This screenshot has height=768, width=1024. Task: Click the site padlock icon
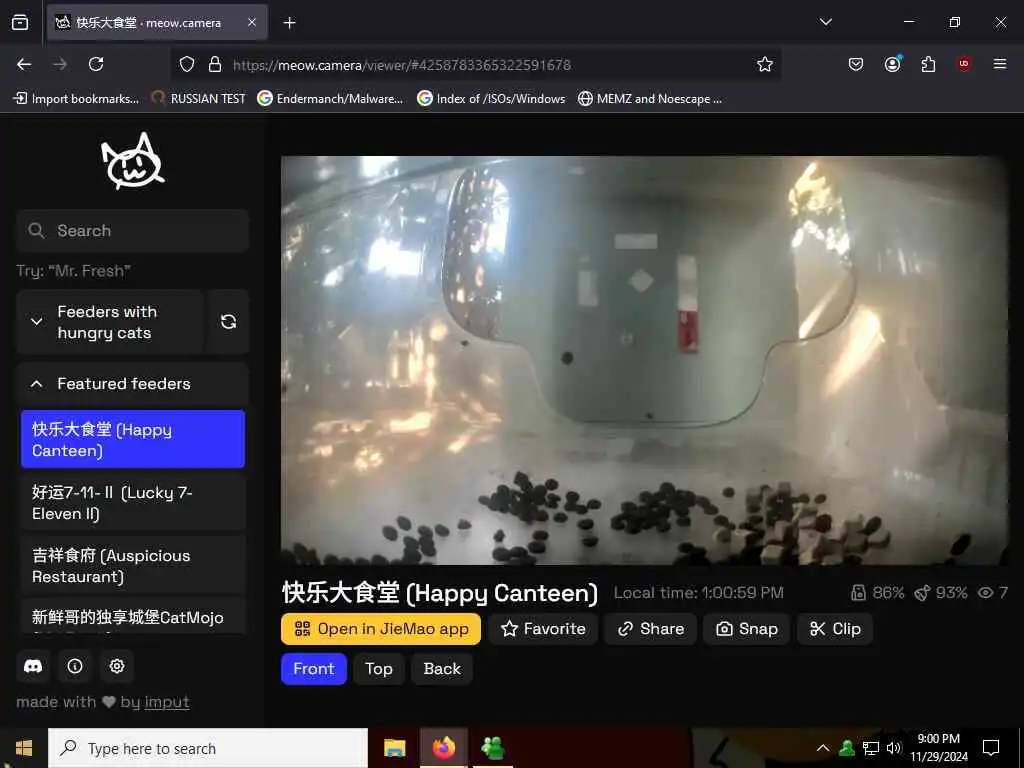click(215, 64)
